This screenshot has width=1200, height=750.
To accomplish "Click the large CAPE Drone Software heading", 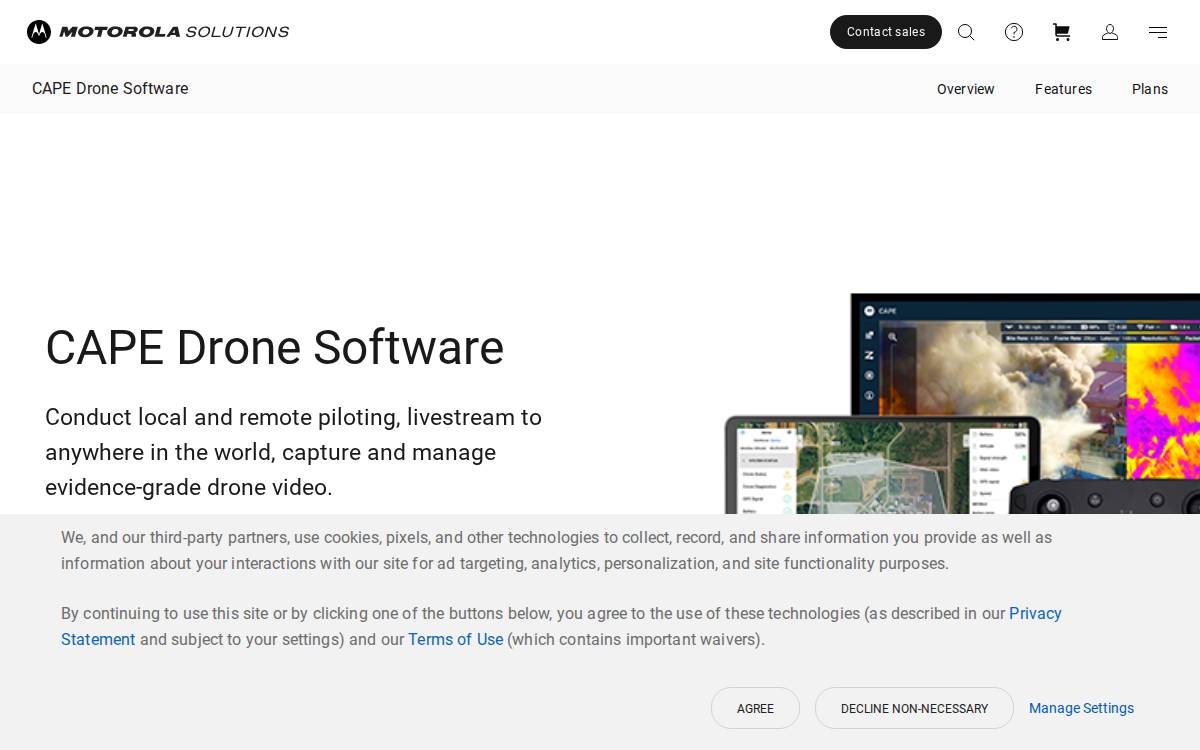I will 274,348.
